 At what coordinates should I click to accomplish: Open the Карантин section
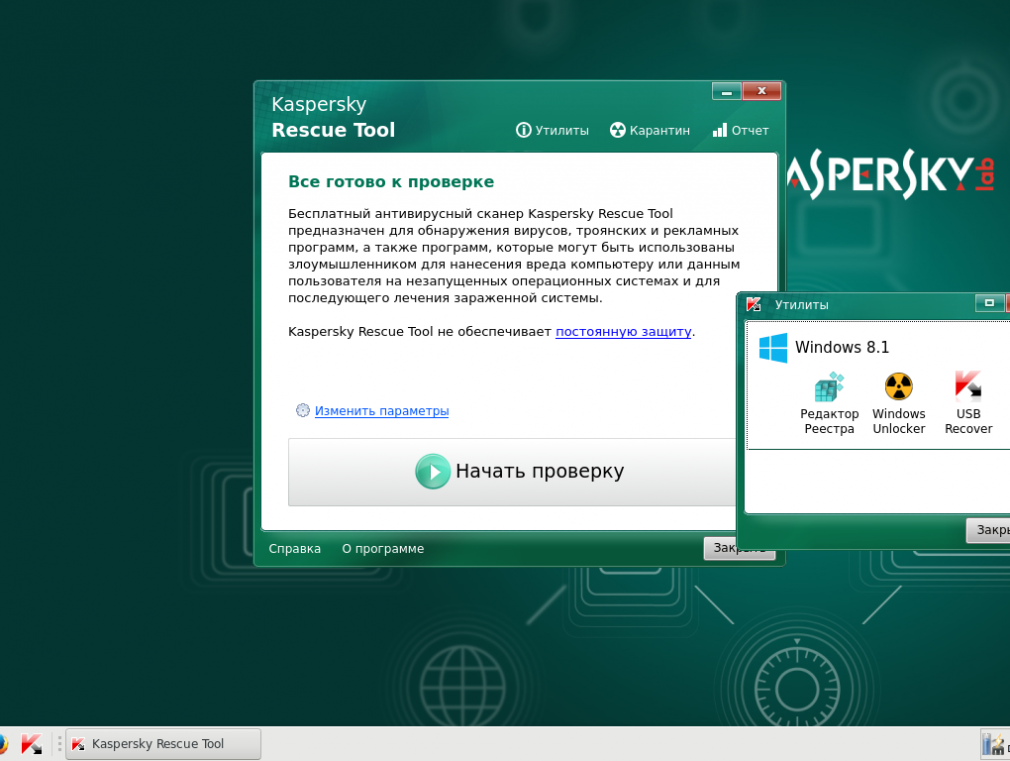click(649, 130)
